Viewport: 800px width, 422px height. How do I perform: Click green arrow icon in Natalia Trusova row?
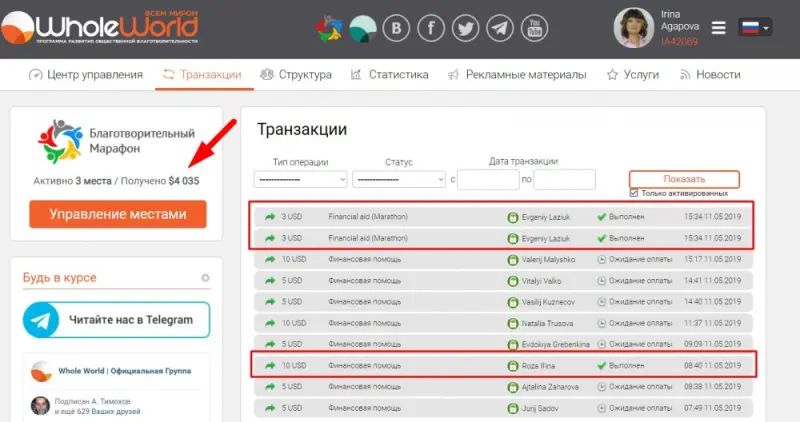270,323
